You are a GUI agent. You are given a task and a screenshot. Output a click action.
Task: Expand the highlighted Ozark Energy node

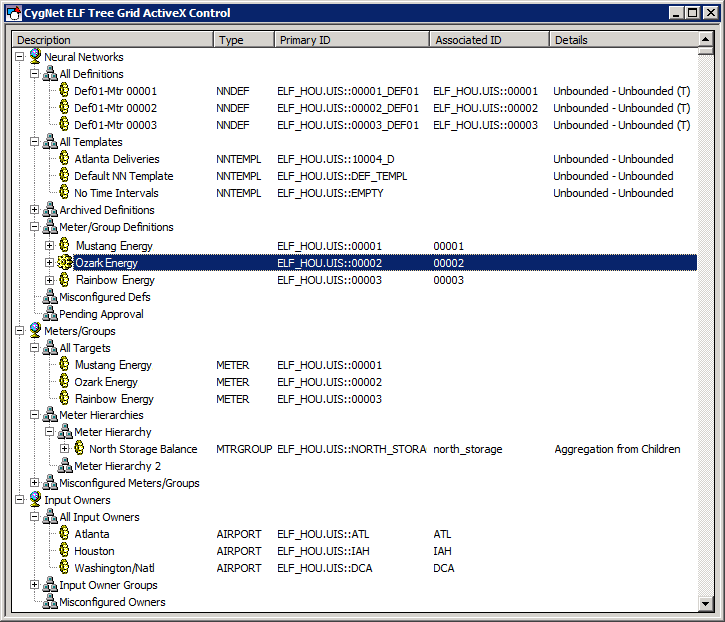(49, 263)
